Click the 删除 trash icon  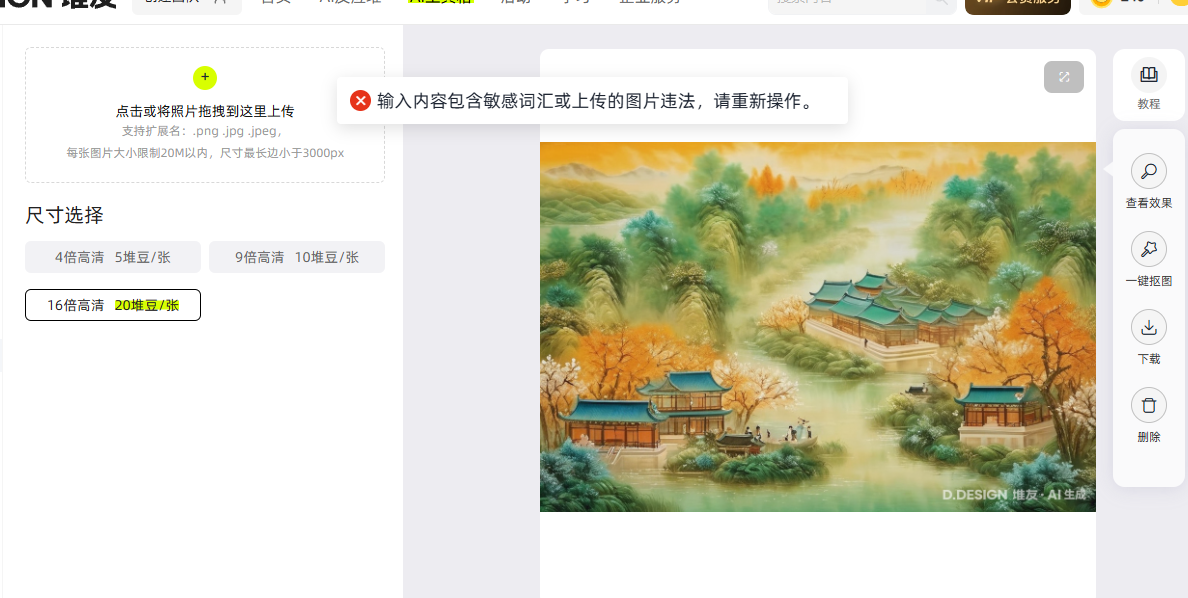click(1149, 405)
